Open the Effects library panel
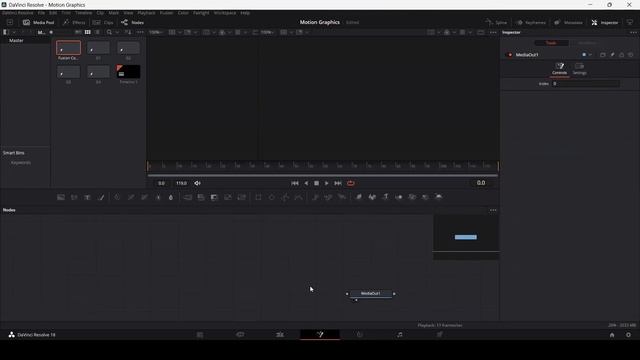Viewport: 640px width, 360px height. (74, 22)
